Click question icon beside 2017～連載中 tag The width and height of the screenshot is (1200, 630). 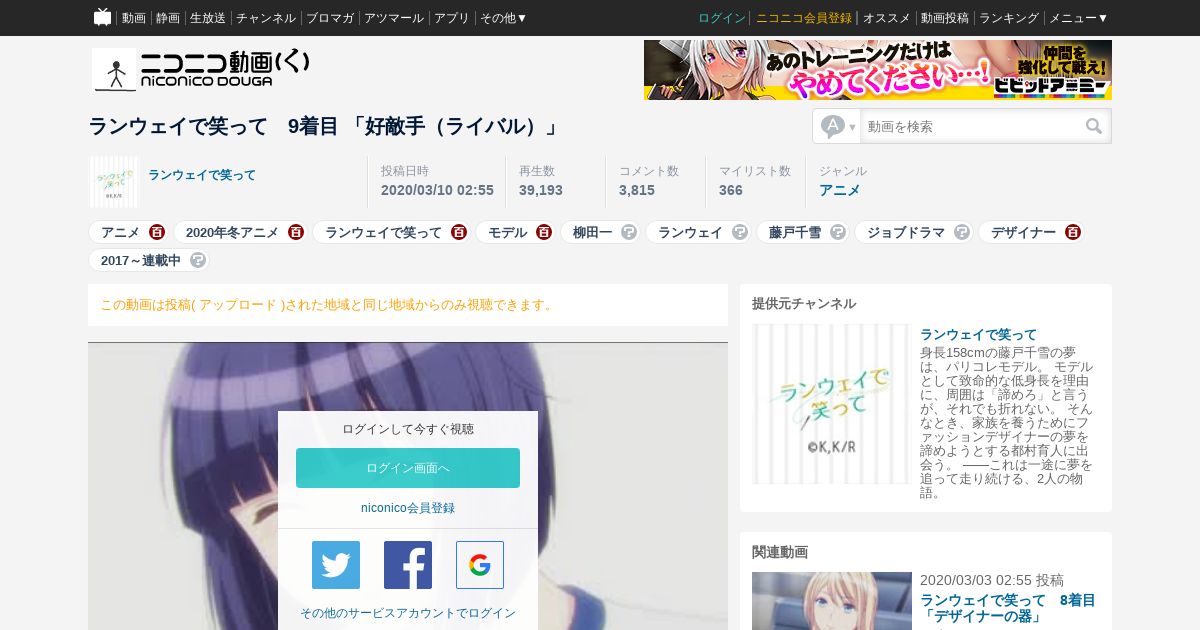pyautogui.click(x=198, y=260)
